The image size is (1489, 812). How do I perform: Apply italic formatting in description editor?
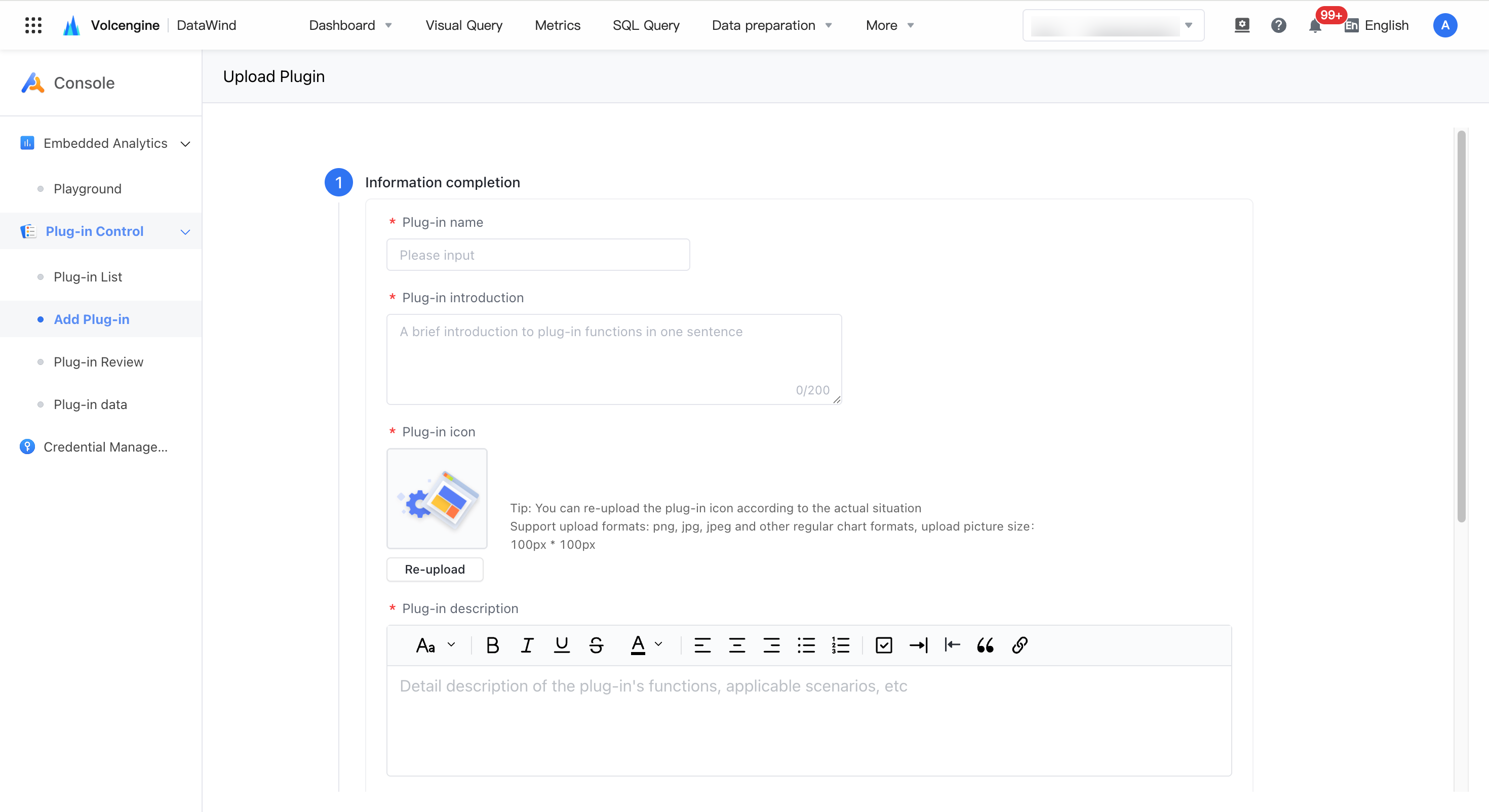pos(527,645)
